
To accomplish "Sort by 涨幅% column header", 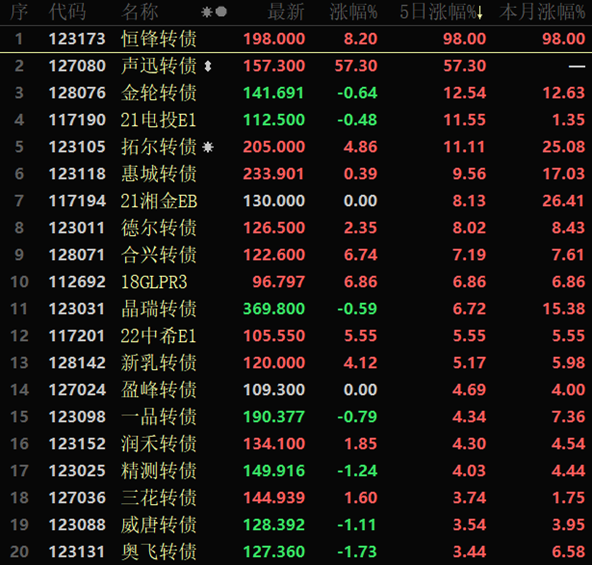I will point(353,12).
